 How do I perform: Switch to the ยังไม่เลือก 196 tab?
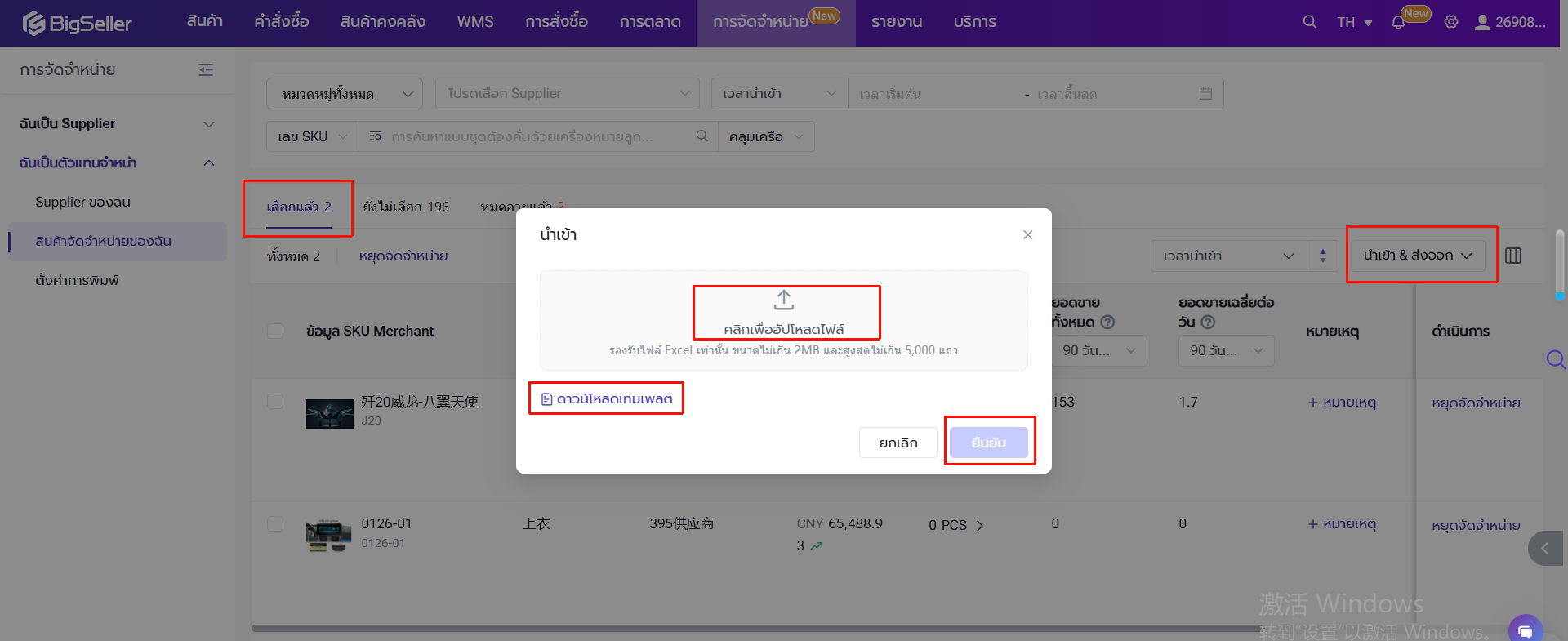(406, 207)
